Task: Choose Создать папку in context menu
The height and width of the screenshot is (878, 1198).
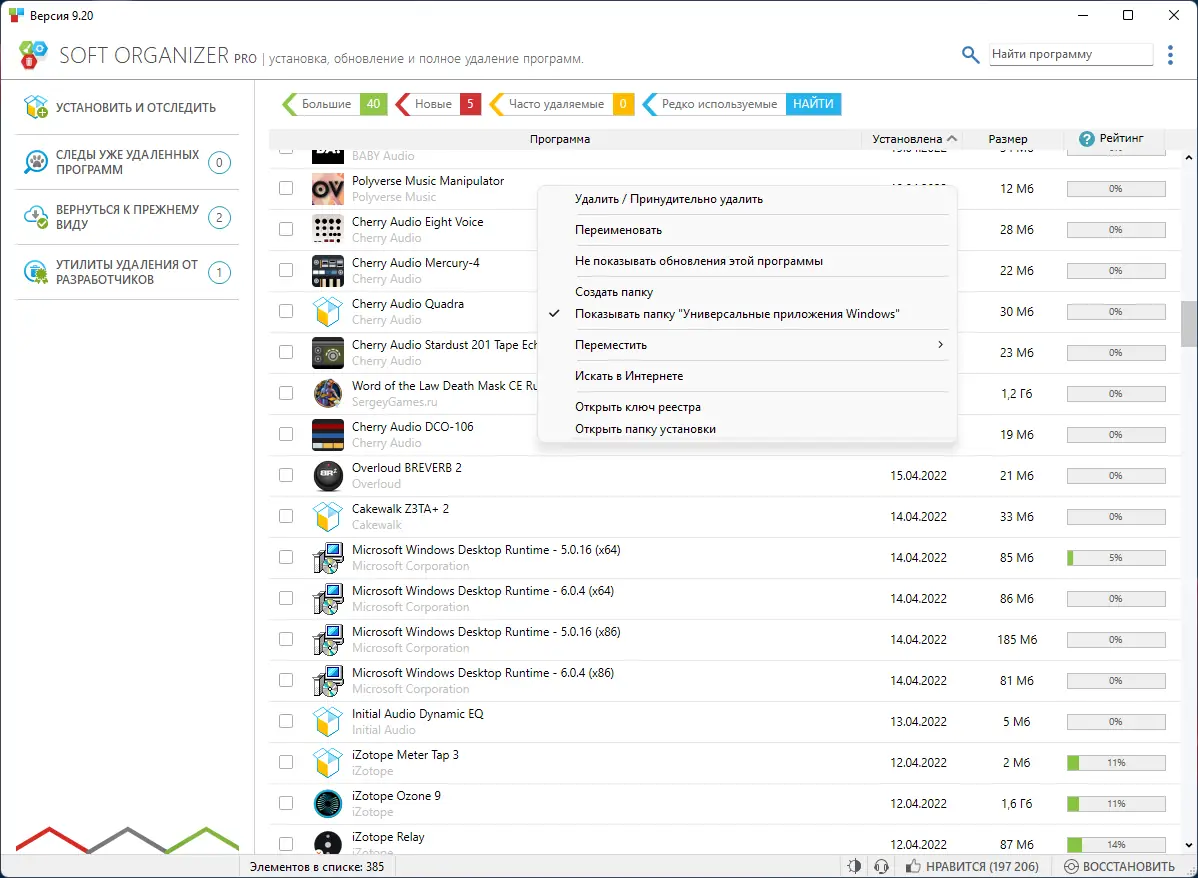Action: 747,292
